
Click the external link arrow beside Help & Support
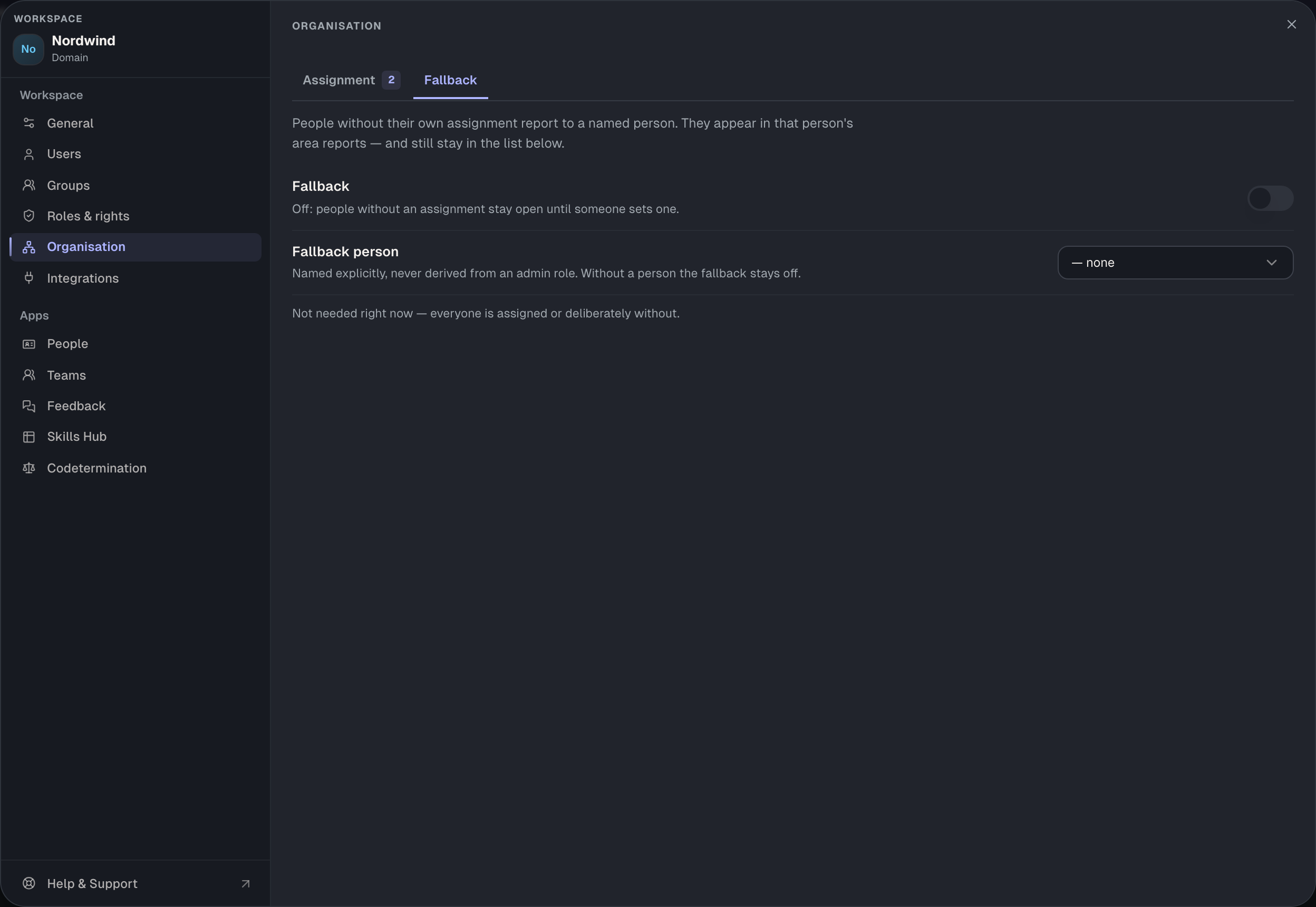click(246, 884)
